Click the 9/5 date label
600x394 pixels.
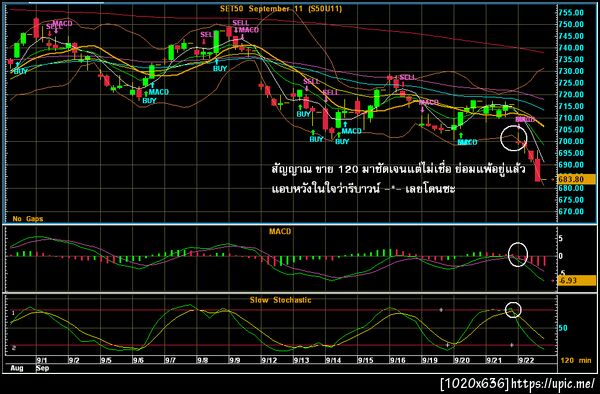pyautogui.click(x=106, y=360)
